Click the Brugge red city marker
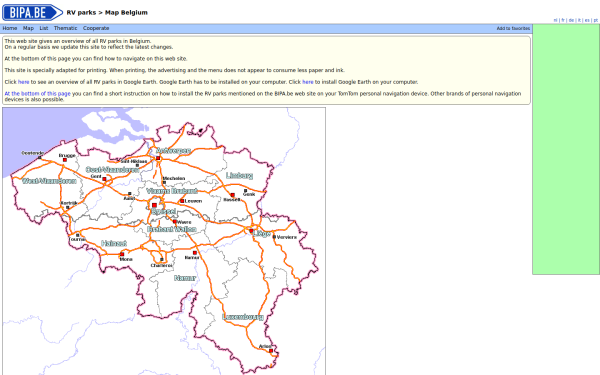Image resolution: width=600 pixels, height=375 pixels. (65, 160)
